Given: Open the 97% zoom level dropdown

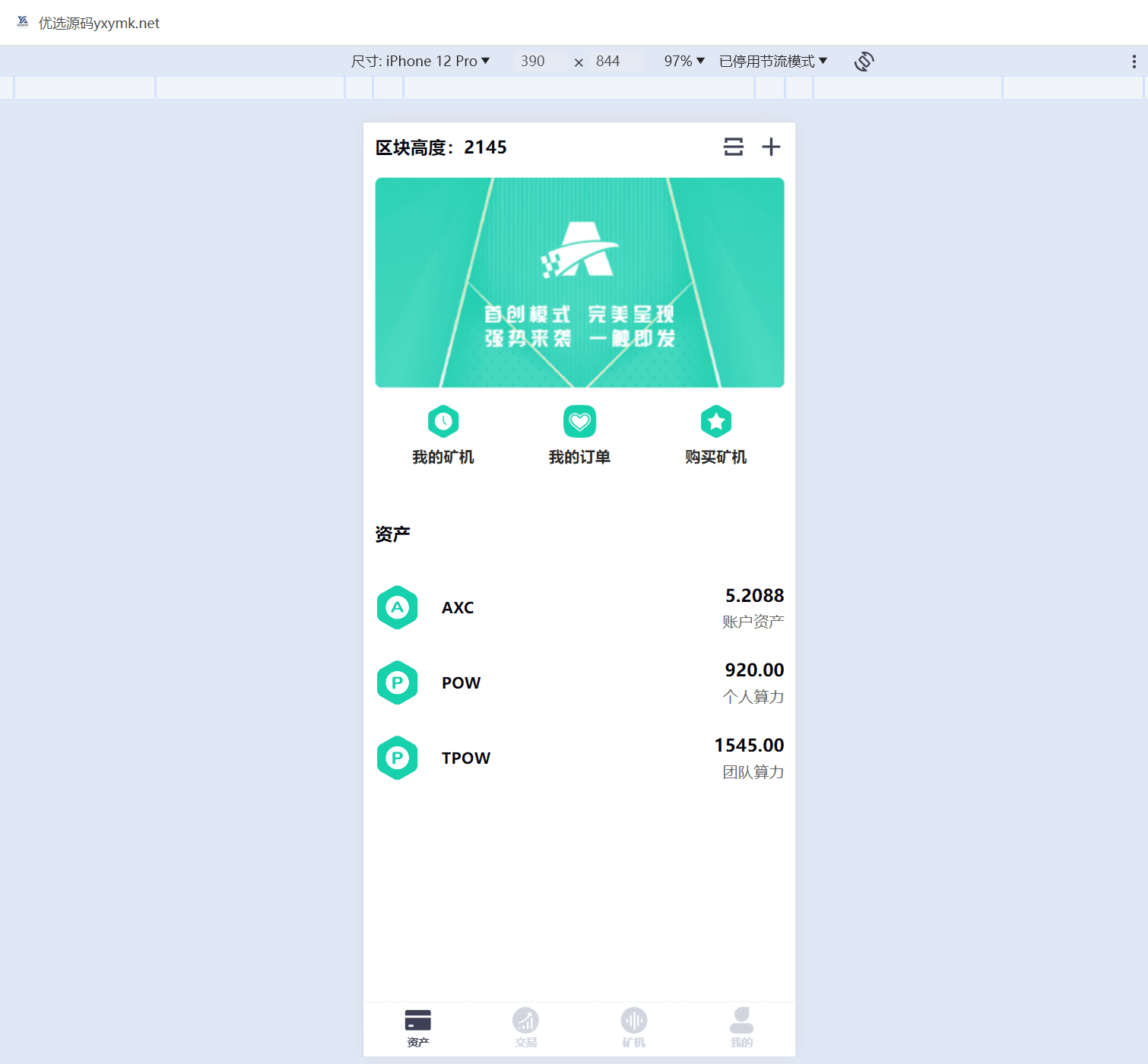Looking at the screenshot, I should (684, 62).
